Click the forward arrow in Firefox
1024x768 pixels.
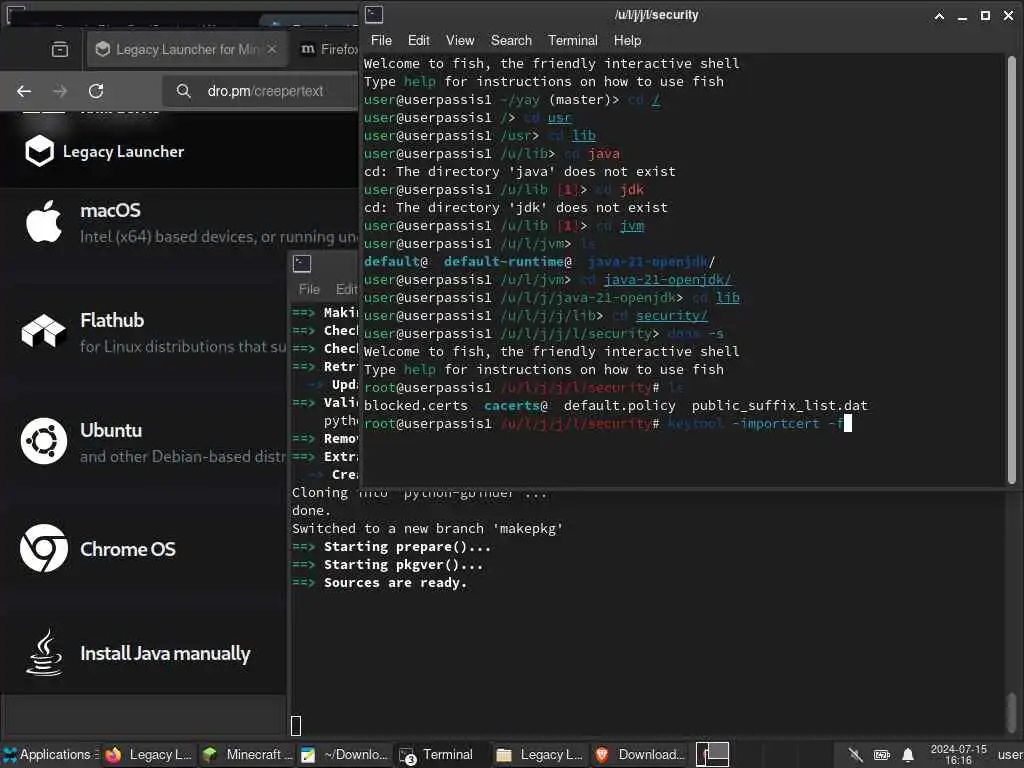(60, 91)
